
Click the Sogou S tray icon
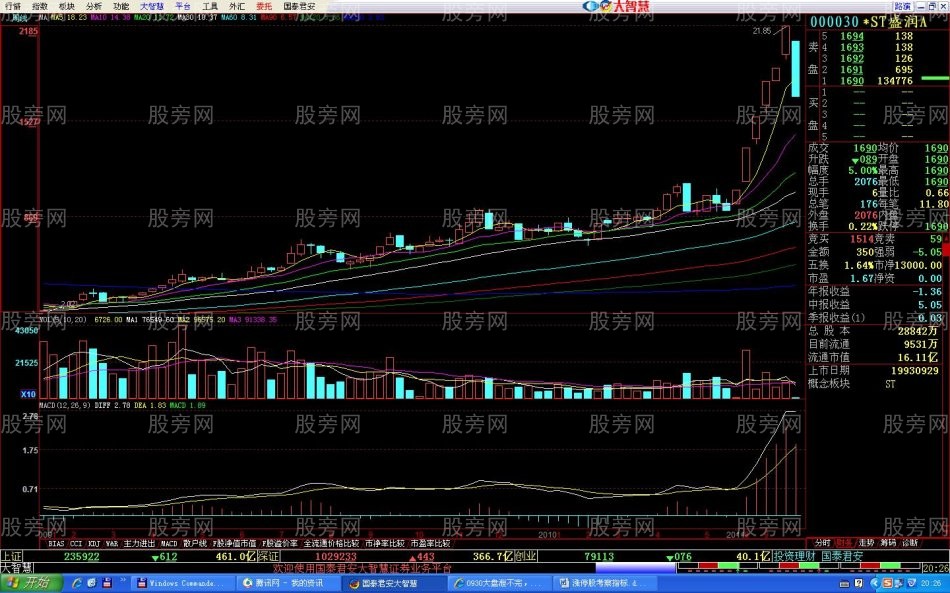pos(886,583)
